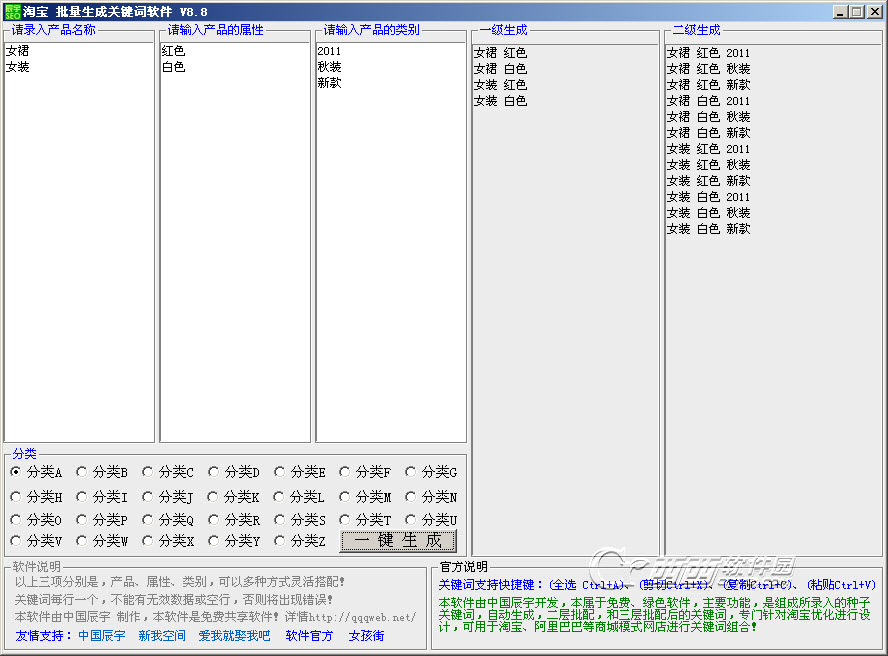The height and width of the screenshot is (656, 888).
Task: Close the keyword generator window
Action: point(873,11)
